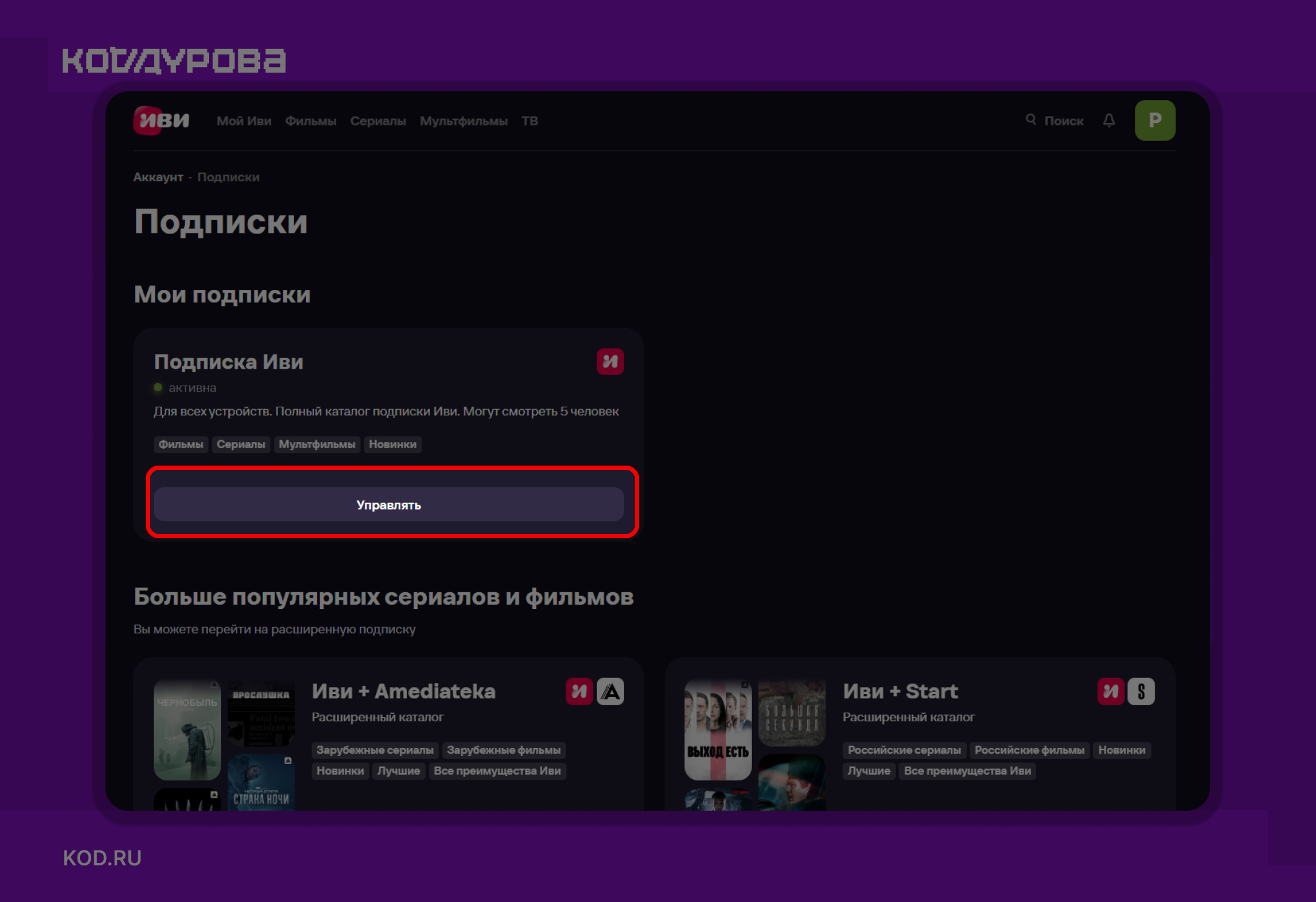Click Расширенный каталог under Иви + Start

[908, 717]
